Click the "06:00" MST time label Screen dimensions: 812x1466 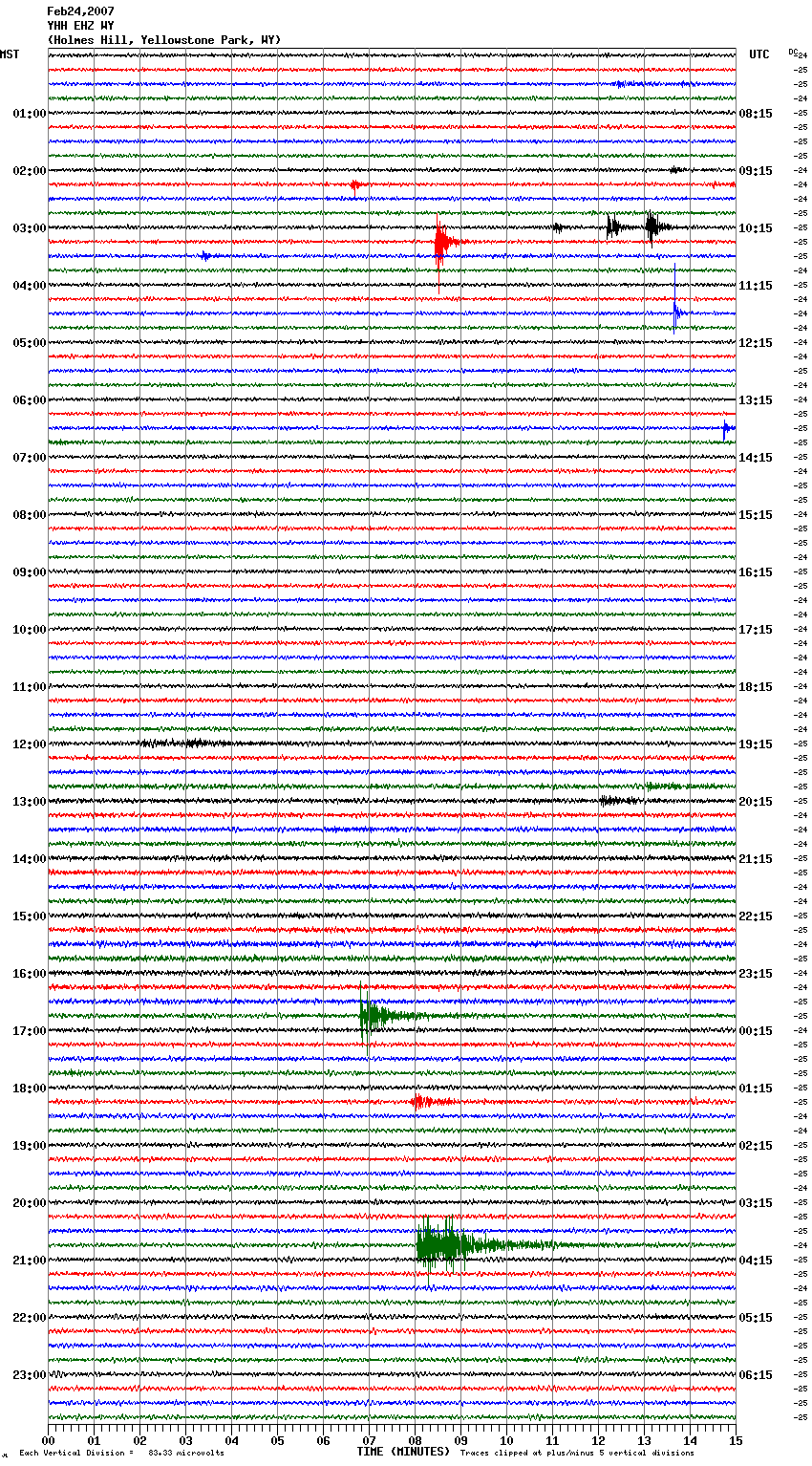coord(30,400)
